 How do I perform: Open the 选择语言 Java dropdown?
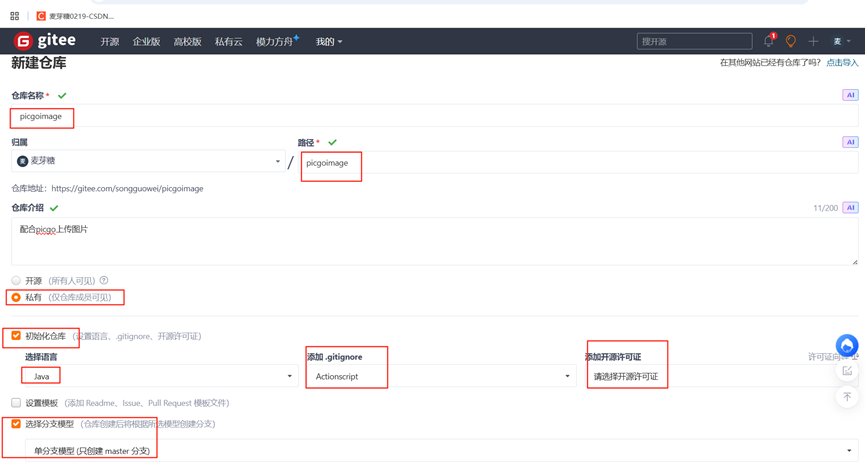click(x=162, y=376)
